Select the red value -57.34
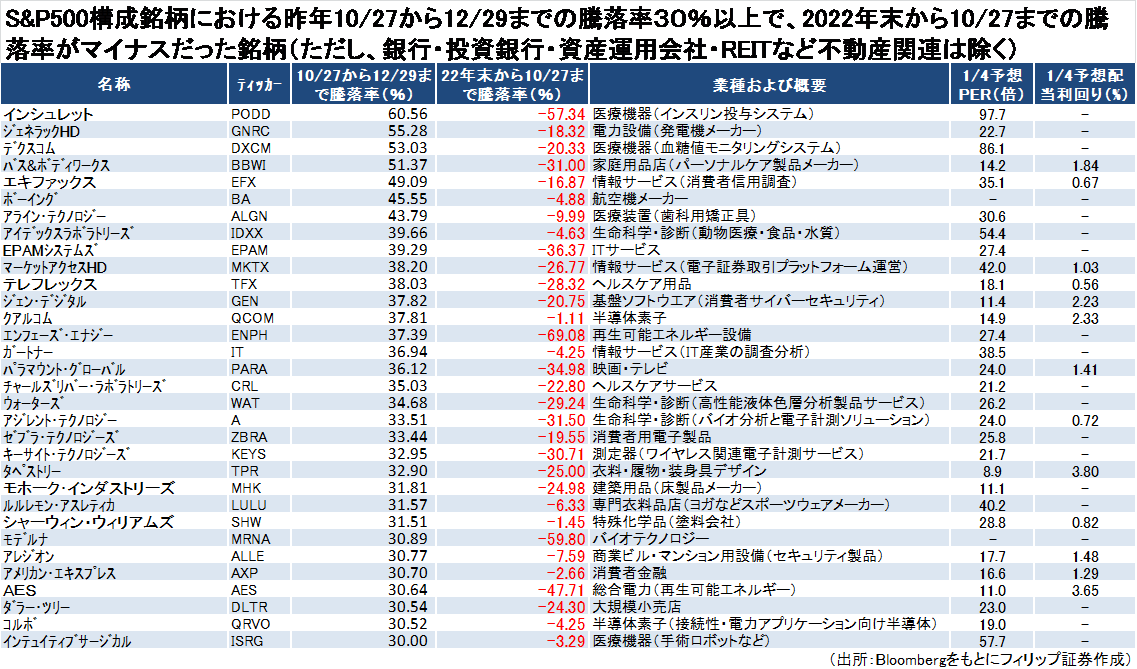The height and width of the screenshot is (669, 1137). (561, 115)
